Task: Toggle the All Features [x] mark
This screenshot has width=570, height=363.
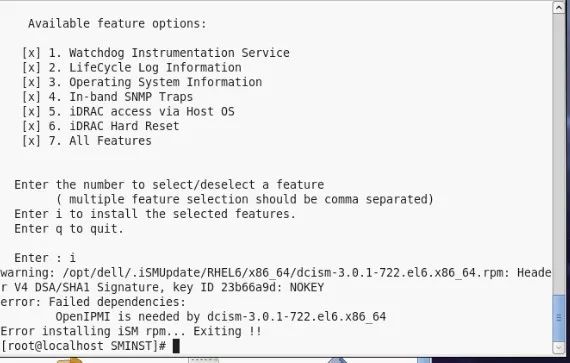Action: [31, 141]
